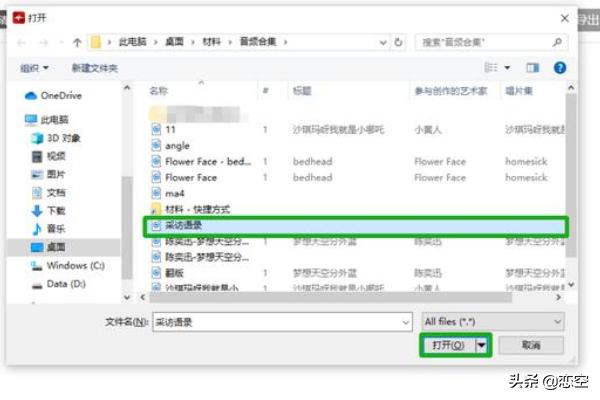This screenshot has width=600, height=400.
Task: Open 3D 对象 folder in sidebar
Action: [56, 138]
